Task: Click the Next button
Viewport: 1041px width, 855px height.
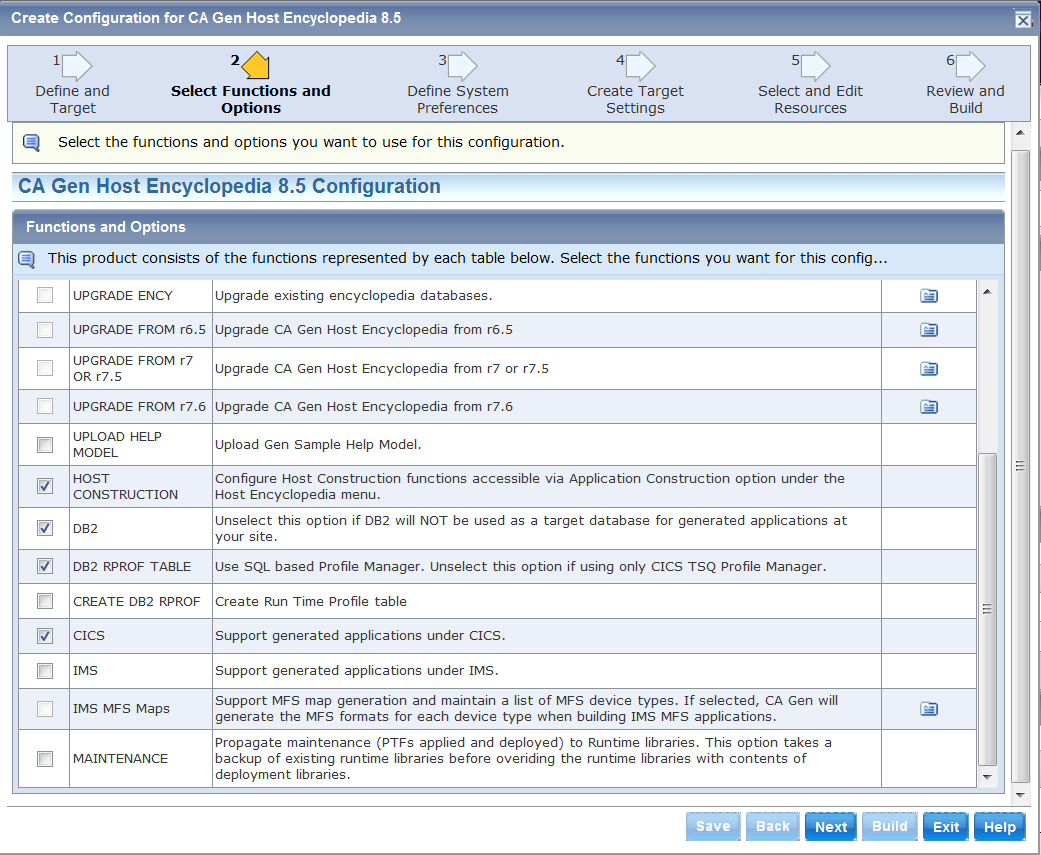Action: (830, 827)
